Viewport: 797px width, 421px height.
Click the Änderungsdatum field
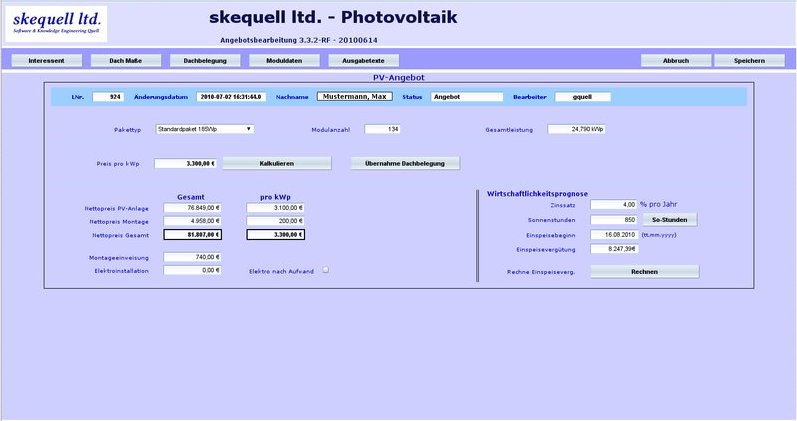click(231, 97)
